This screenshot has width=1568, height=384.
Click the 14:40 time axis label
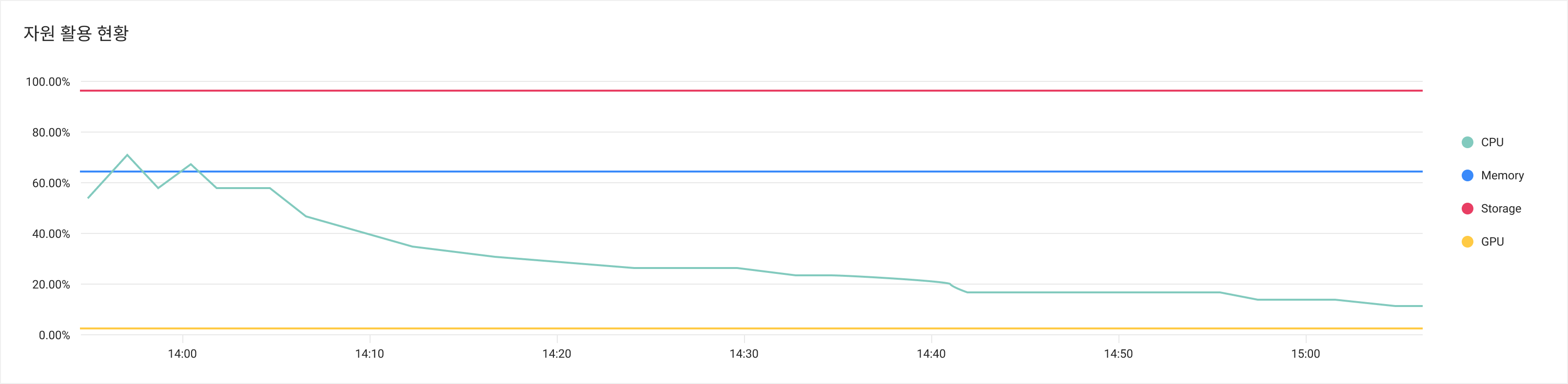click(x=931, y=354)
